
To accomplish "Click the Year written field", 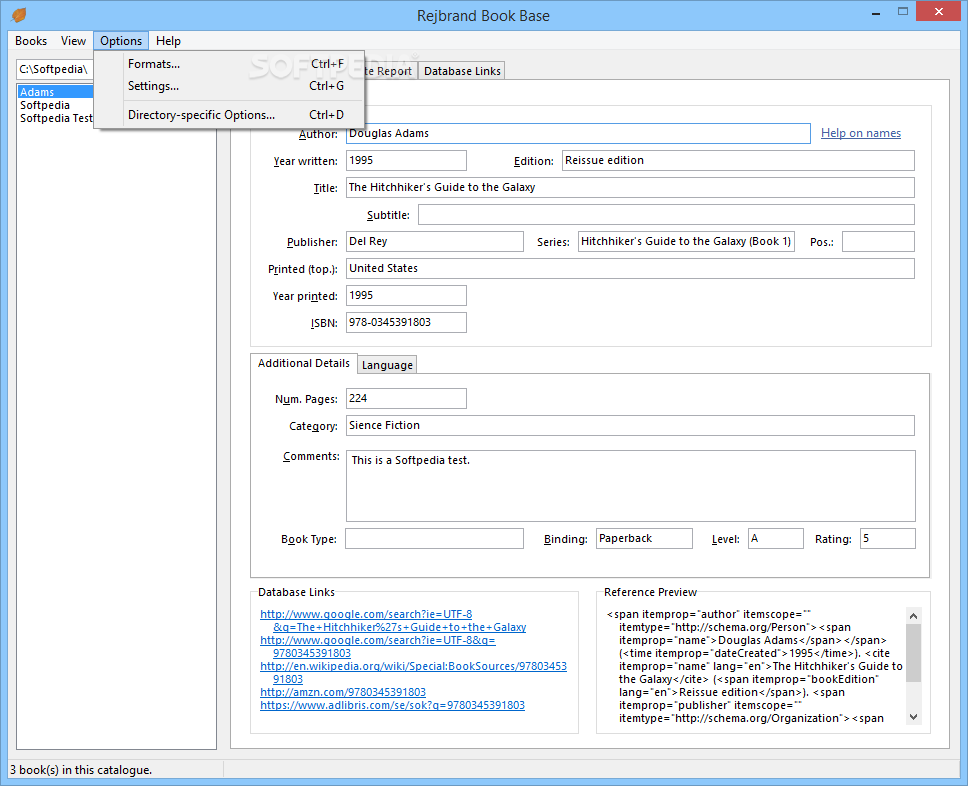I will (406, 161).
